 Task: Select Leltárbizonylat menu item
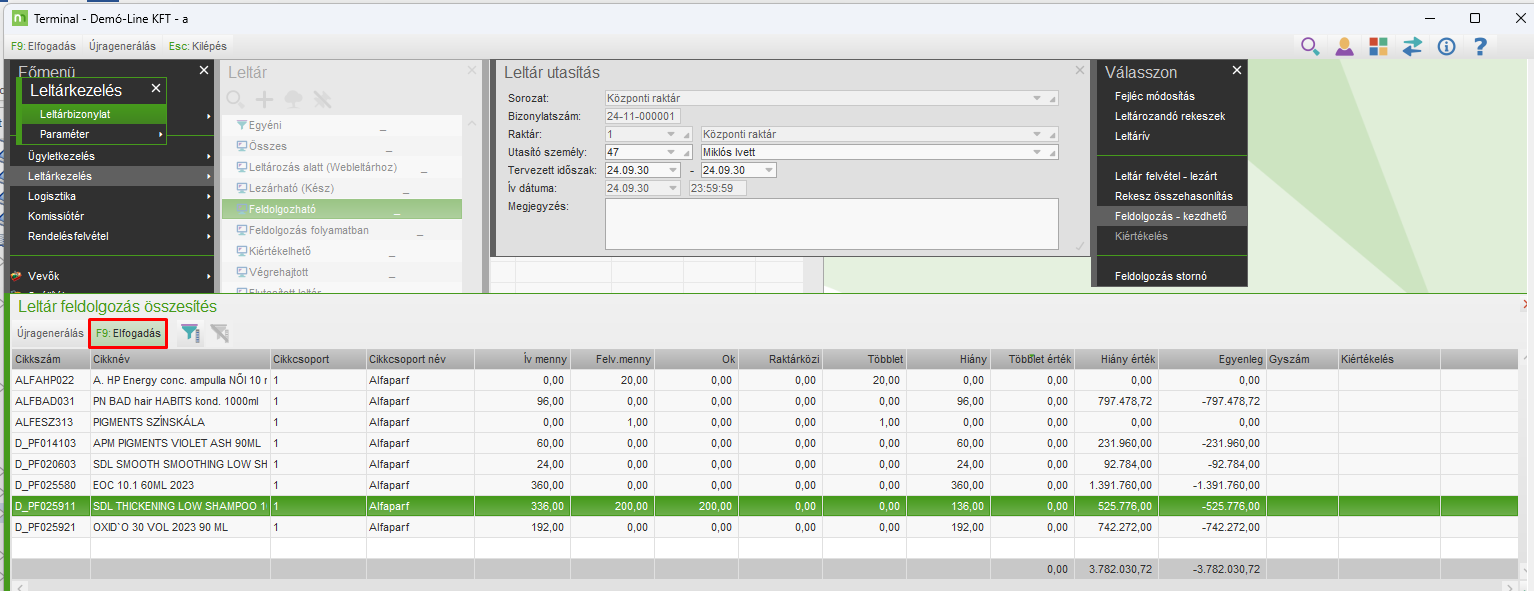tap(75, 114)
